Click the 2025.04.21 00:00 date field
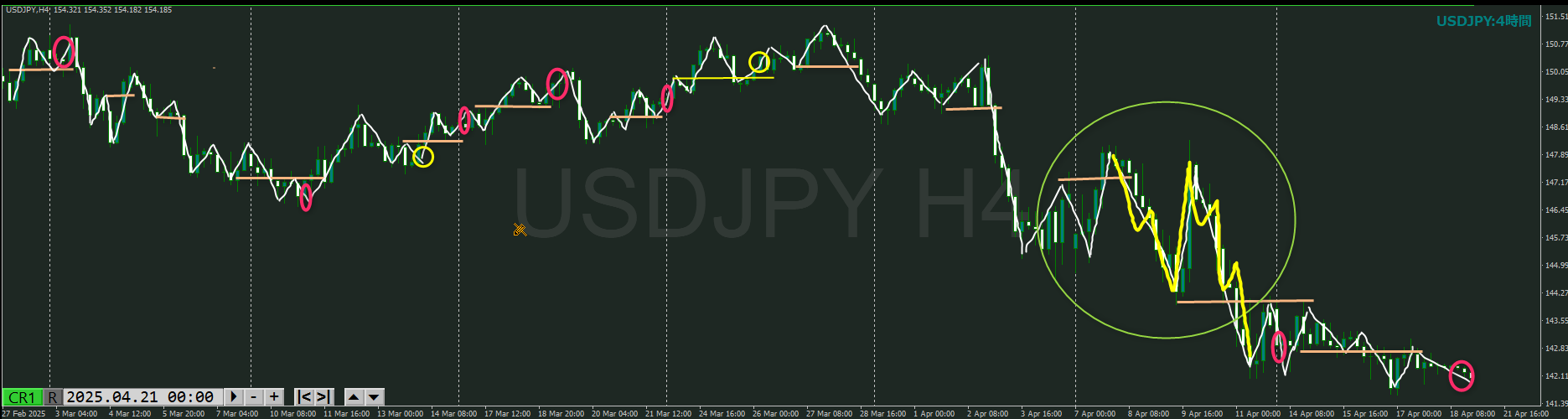Screen dimensions: 1568x419 click(139, 397)
